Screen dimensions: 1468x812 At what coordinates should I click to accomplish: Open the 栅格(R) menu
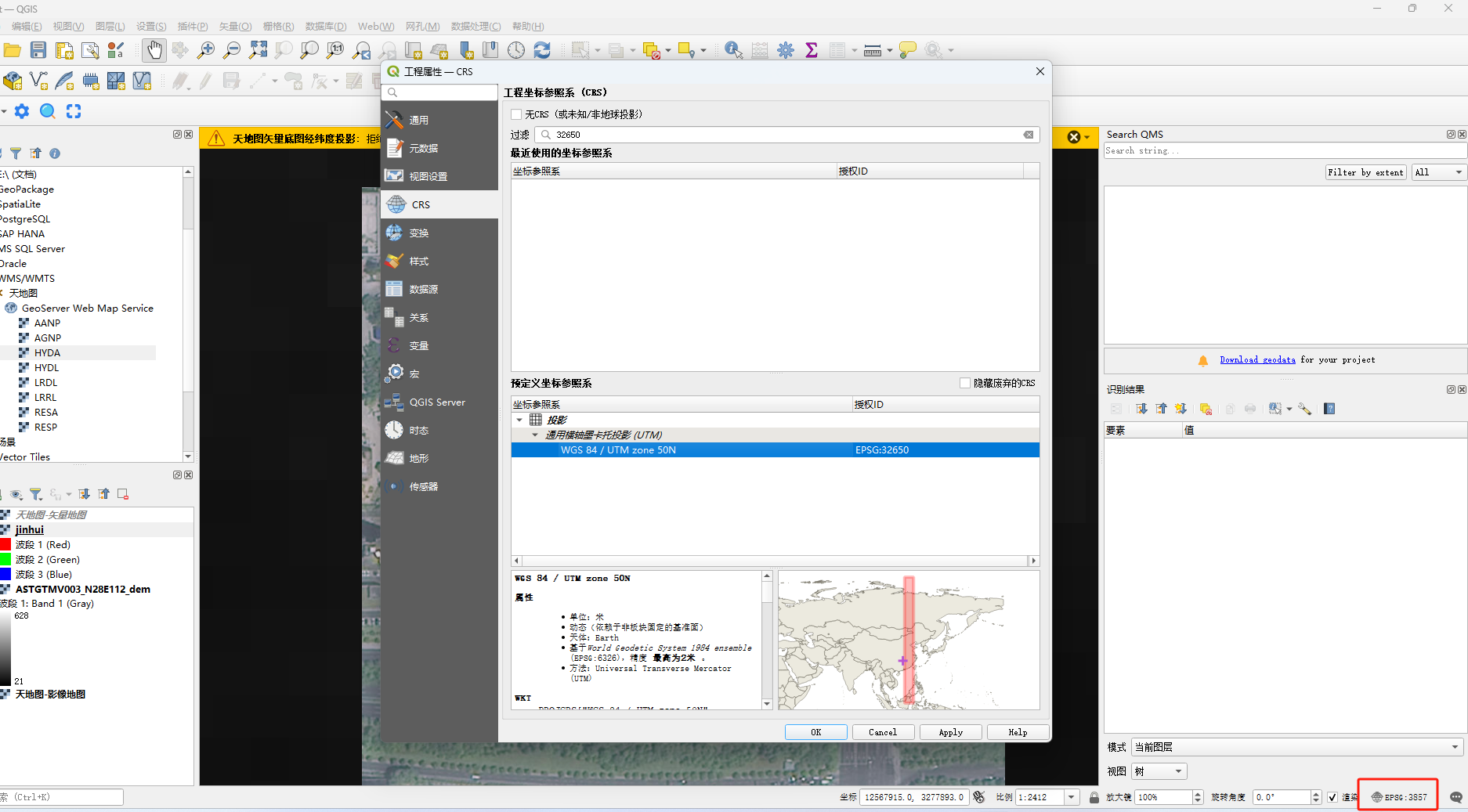[x=278, y=27]
